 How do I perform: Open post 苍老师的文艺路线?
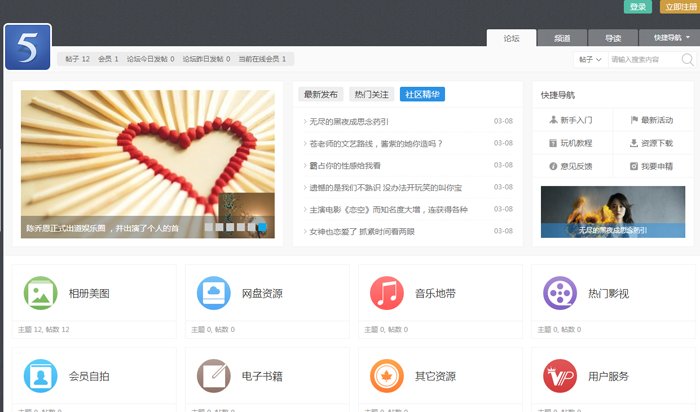pyautogui.click(x=376, y=143)
